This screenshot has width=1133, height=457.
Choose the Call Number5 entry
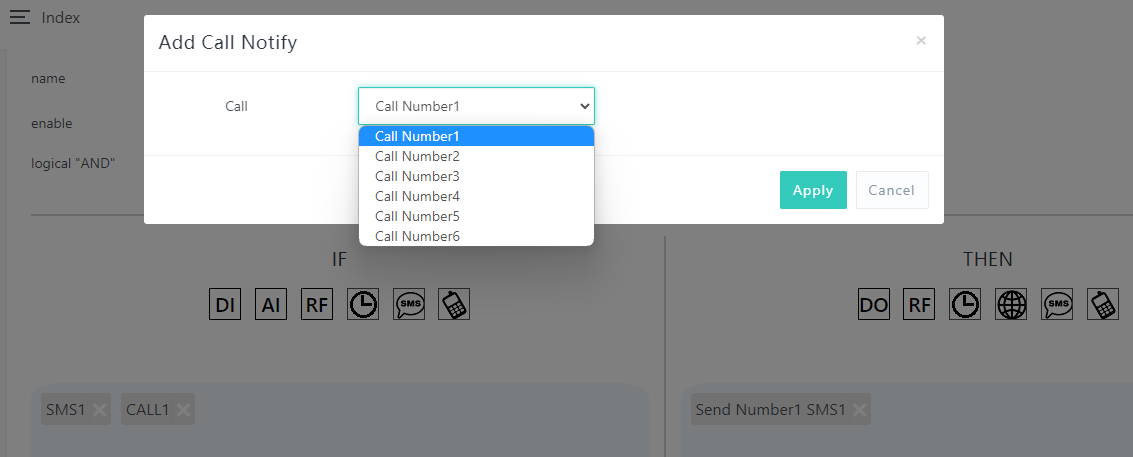(x=417, y=216)
